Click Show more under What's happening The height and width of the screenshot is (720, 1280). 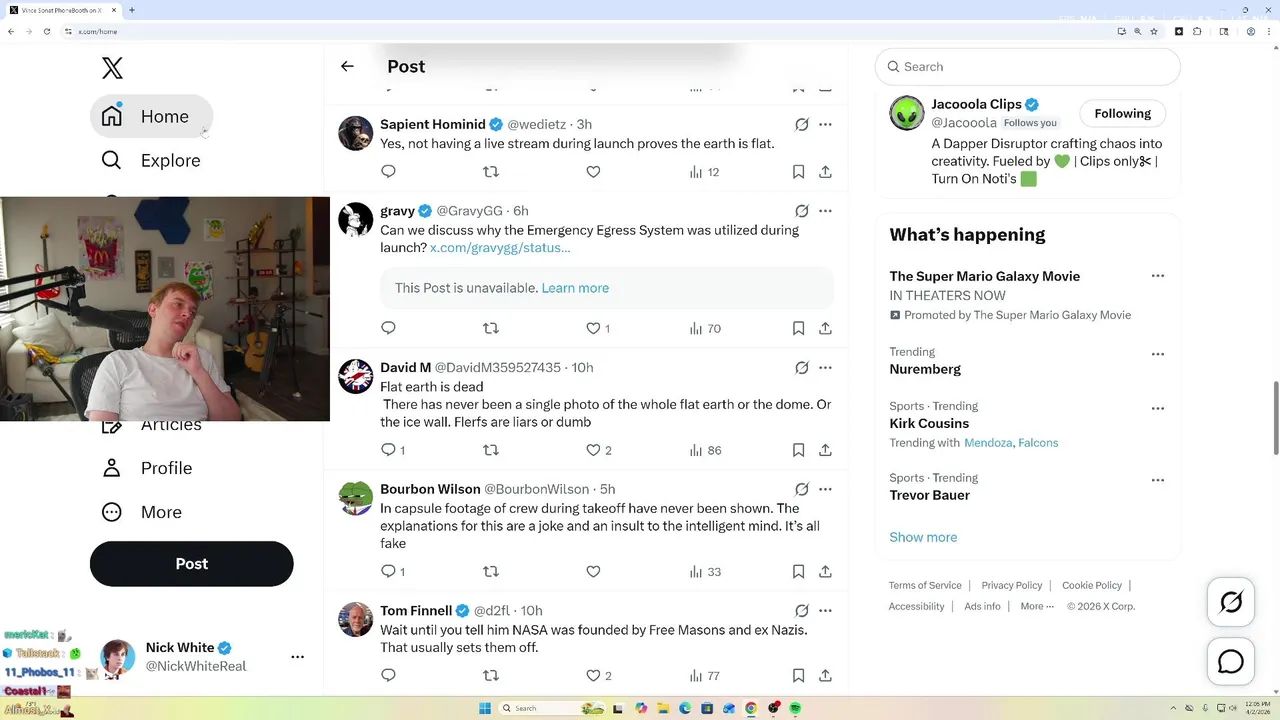click(x=923, y=537)
